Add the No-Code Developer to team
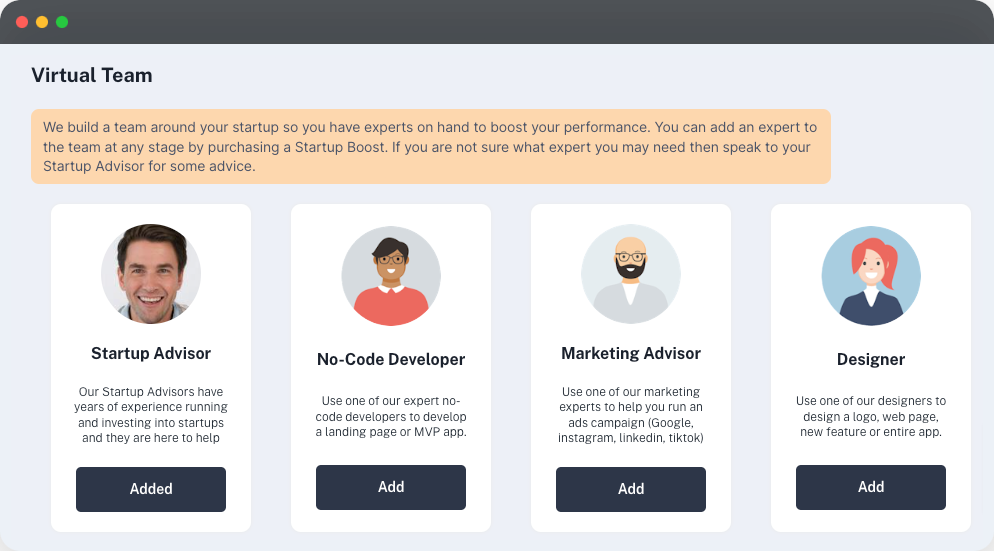Image resolution: width=994 pixels, height=551 pixels. tap(391, 487)
